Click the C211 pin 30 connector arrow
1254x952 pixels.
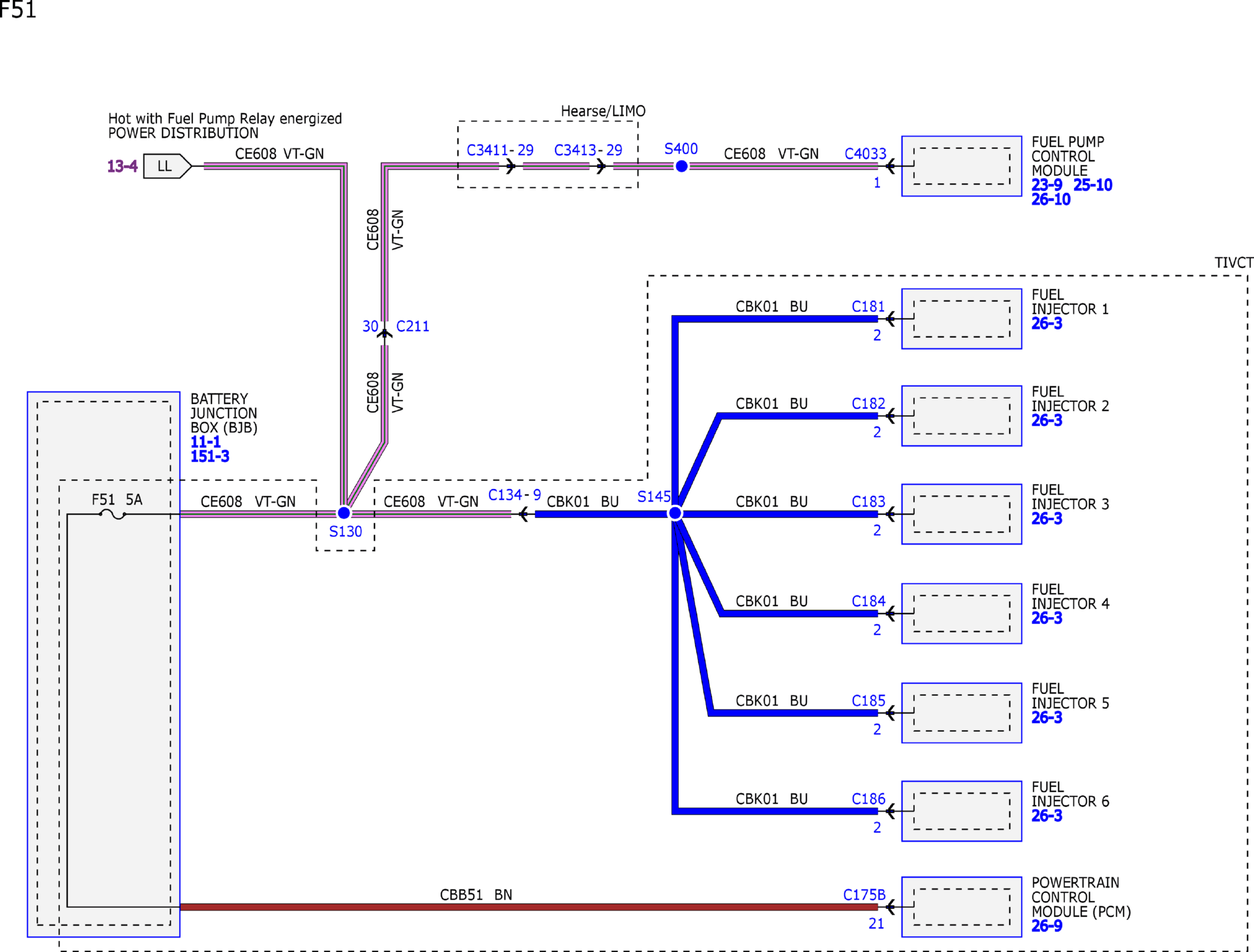[384, 334]
